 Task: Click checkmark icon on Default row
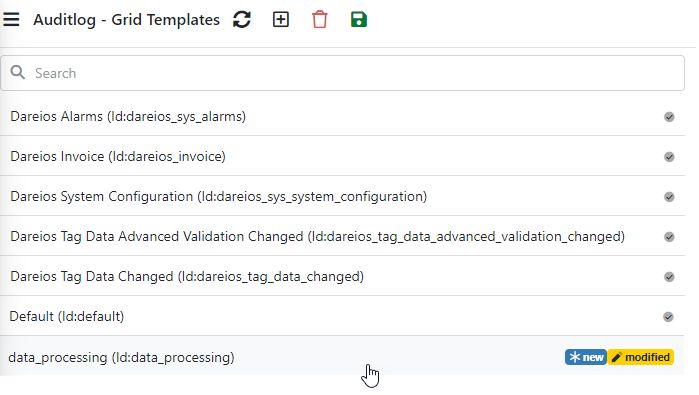pyautogui.click(x=668, y=317)
